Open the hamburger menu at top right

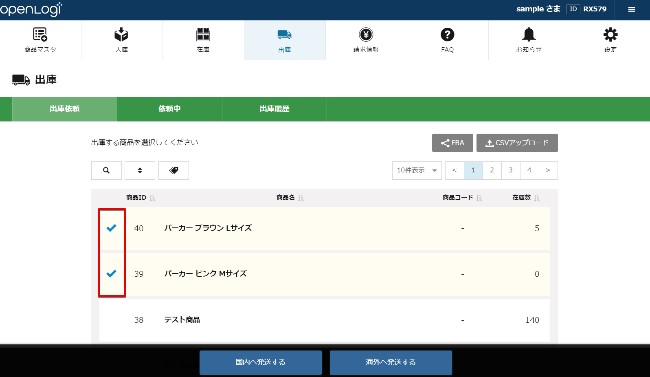pos(631,10)
